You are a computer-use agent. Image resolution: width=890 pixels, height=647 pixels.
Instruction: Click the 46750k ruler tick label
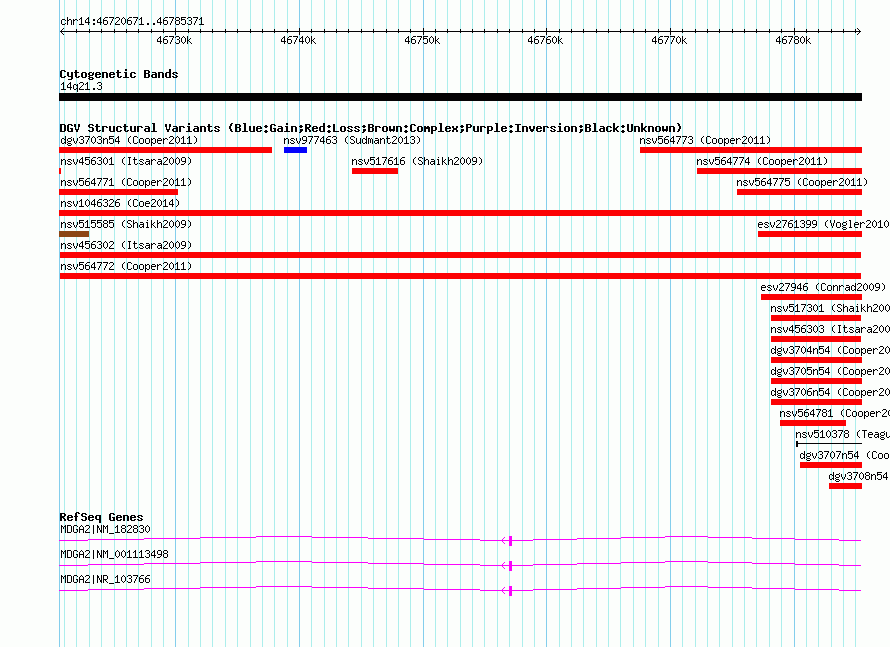click(422, 40)
